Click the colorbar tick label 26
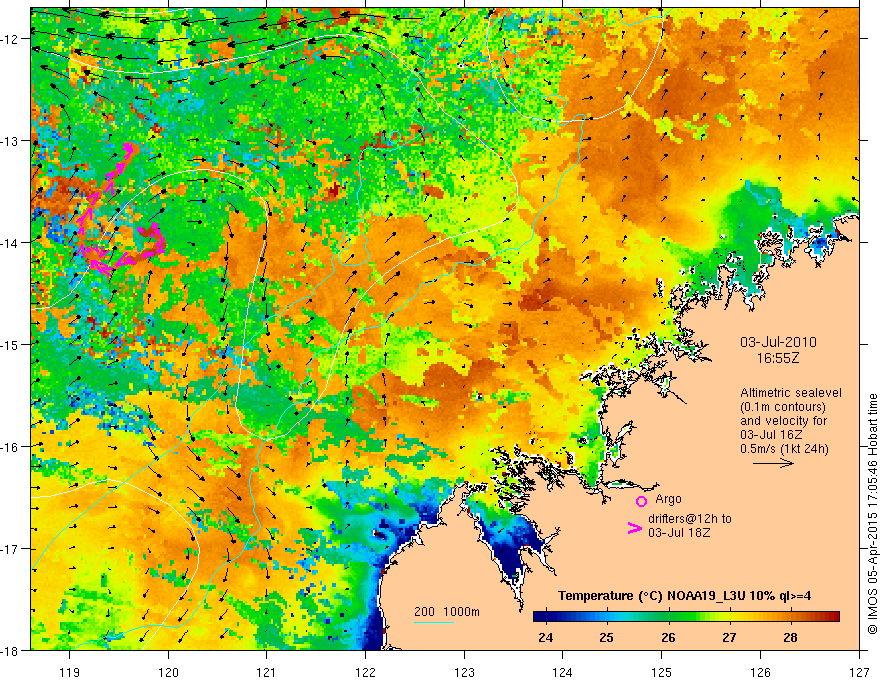This screenshot has width=880, height=680. (x=668, y=637)
